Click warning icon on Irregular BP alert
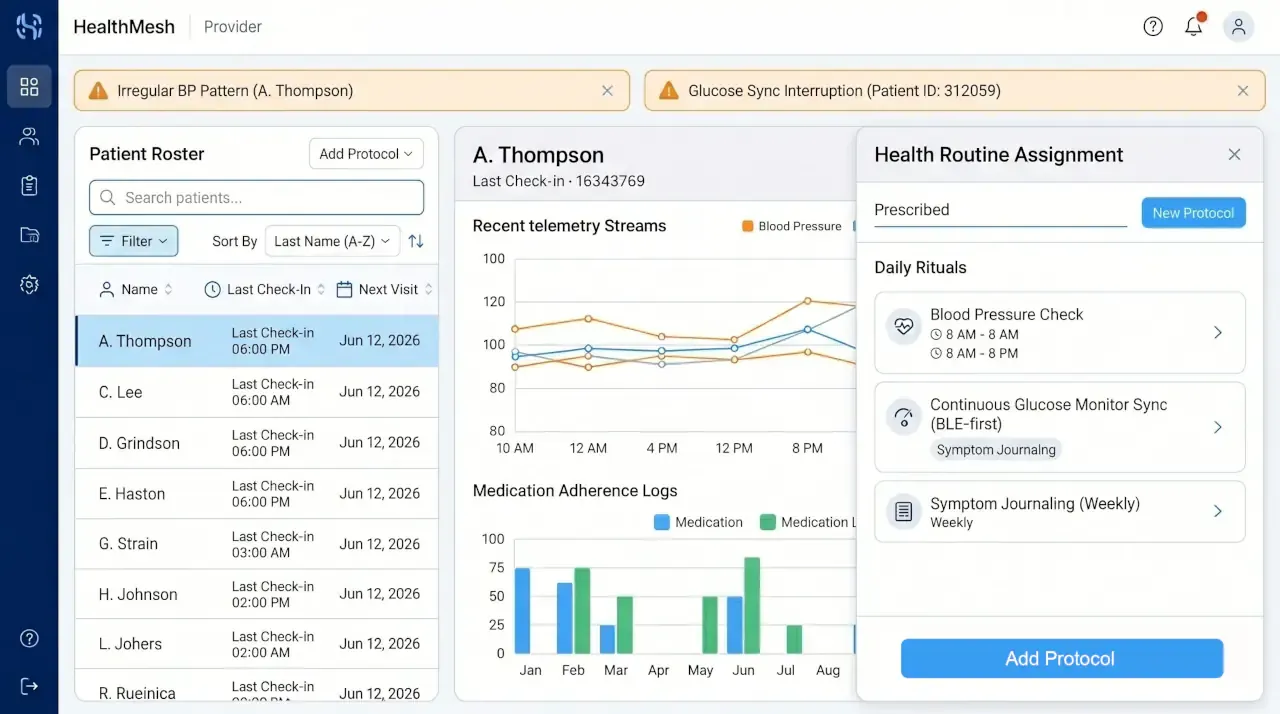The height and width of the screenshot is (714, 1280). pos(98,91)
